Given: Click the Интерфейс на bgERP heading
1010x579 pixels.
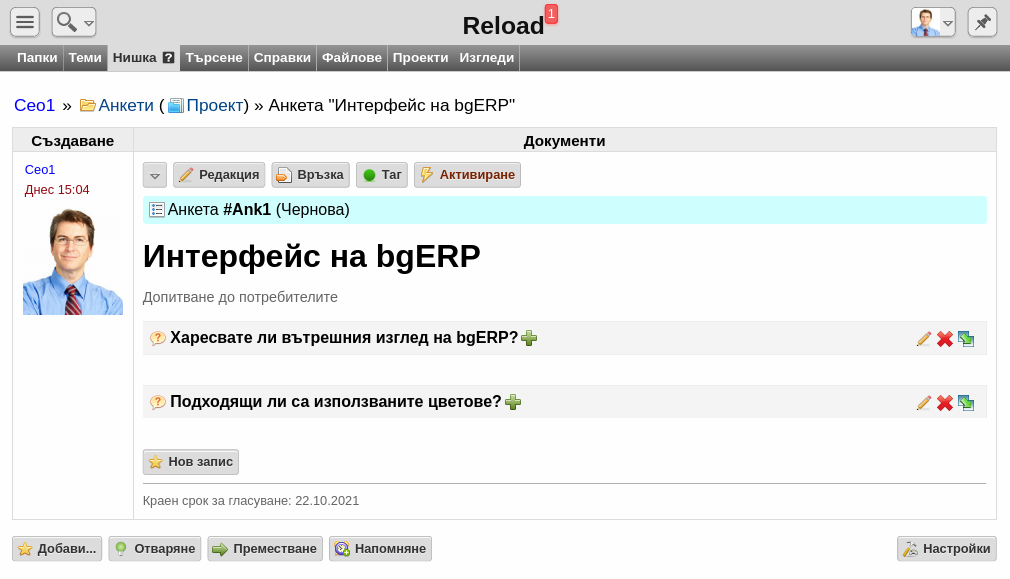Looking at the screenshot, I should [312, 256].
